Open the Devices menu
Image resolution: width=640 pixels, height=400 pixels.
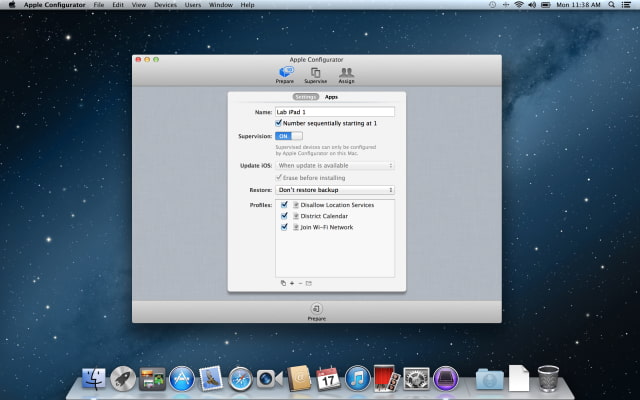tap(165, 5)
